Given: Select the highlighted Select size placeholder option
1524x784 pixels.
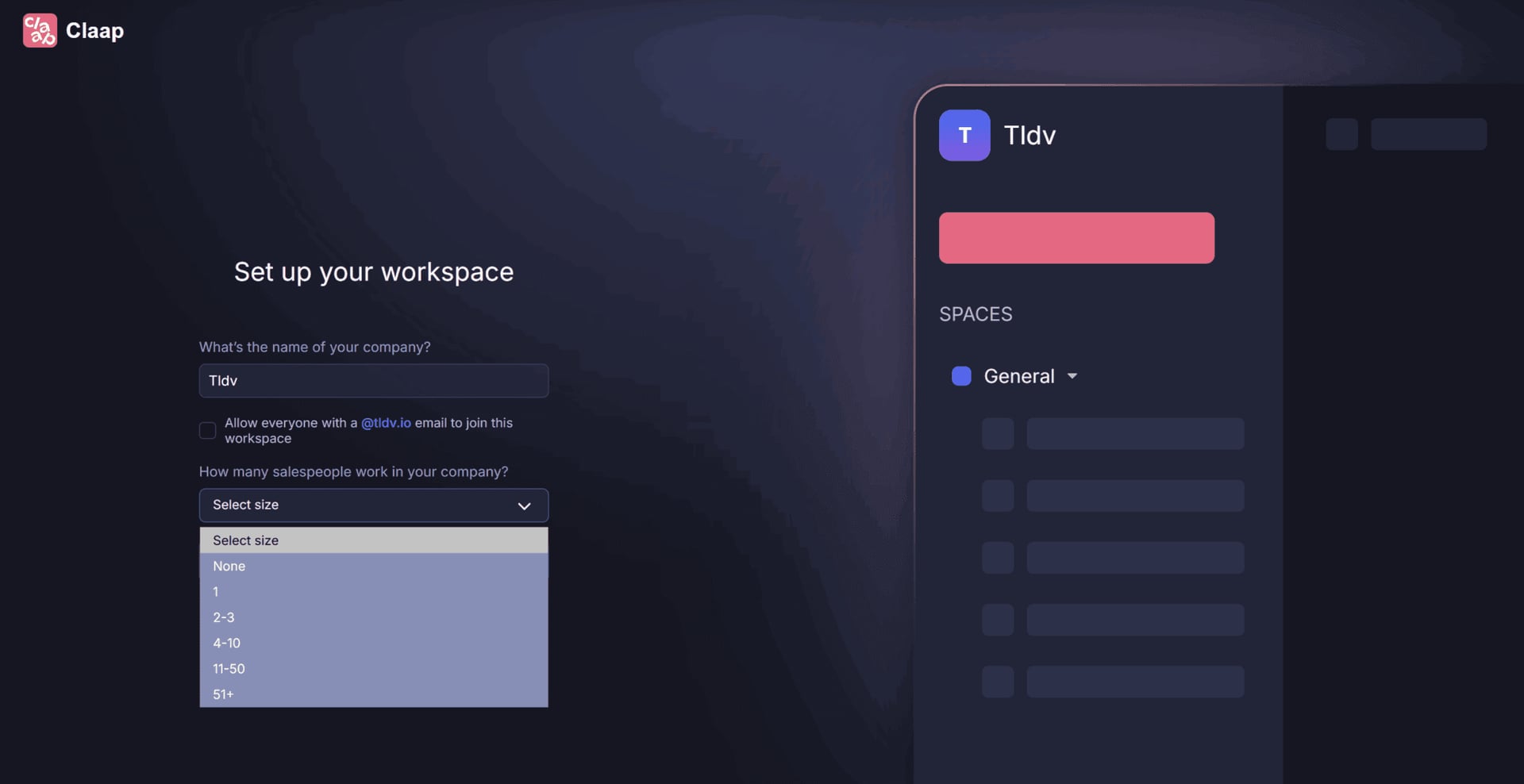Looking at the screenshot, I should coord(374,540).
